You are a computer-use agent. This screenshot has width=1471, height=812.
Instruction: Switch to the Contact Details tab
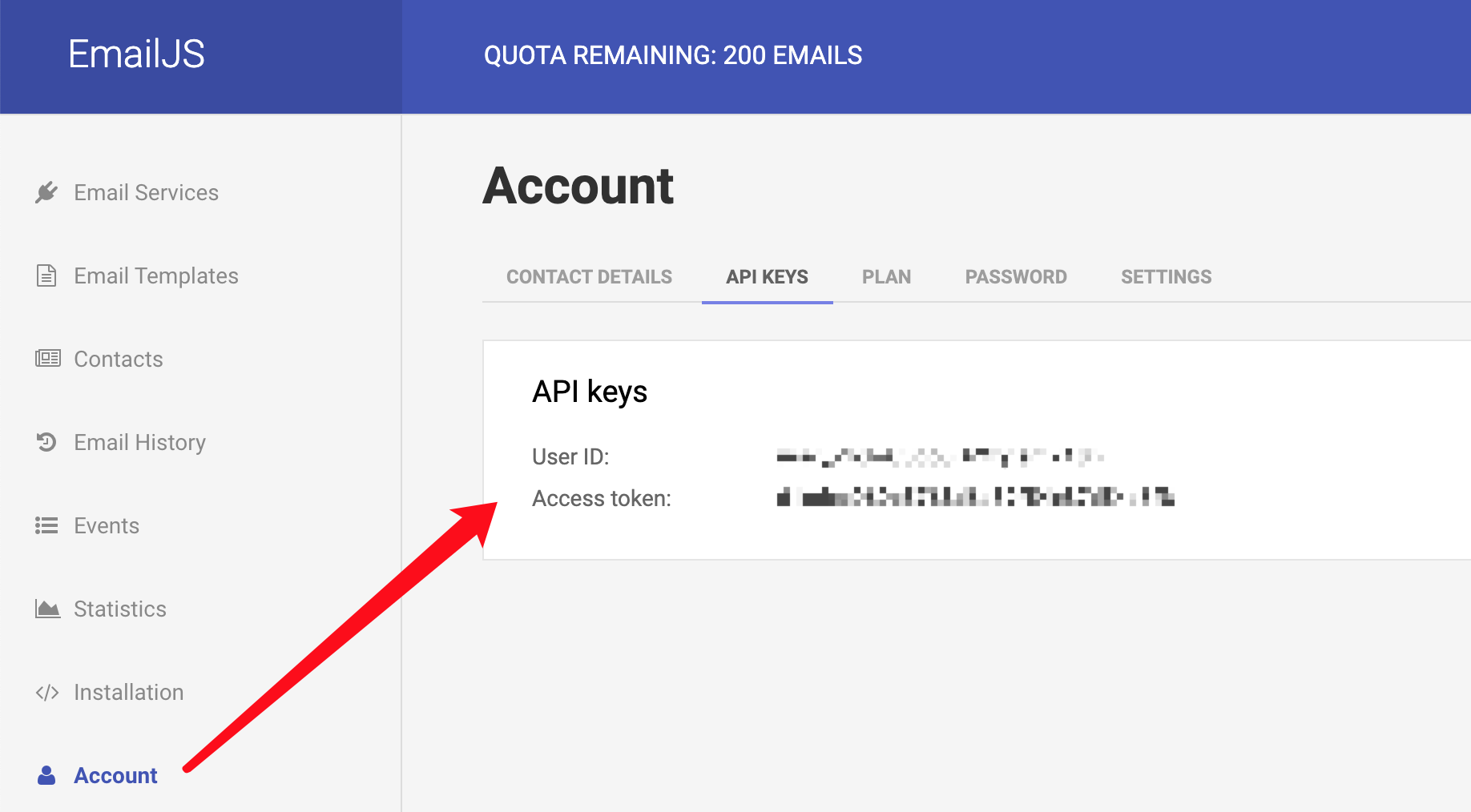tap(589, 277)
